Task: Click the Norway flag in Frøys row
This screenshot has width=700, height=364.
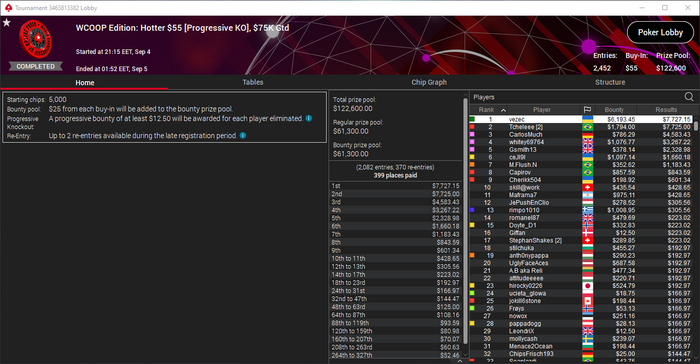Action: (588, 309)
